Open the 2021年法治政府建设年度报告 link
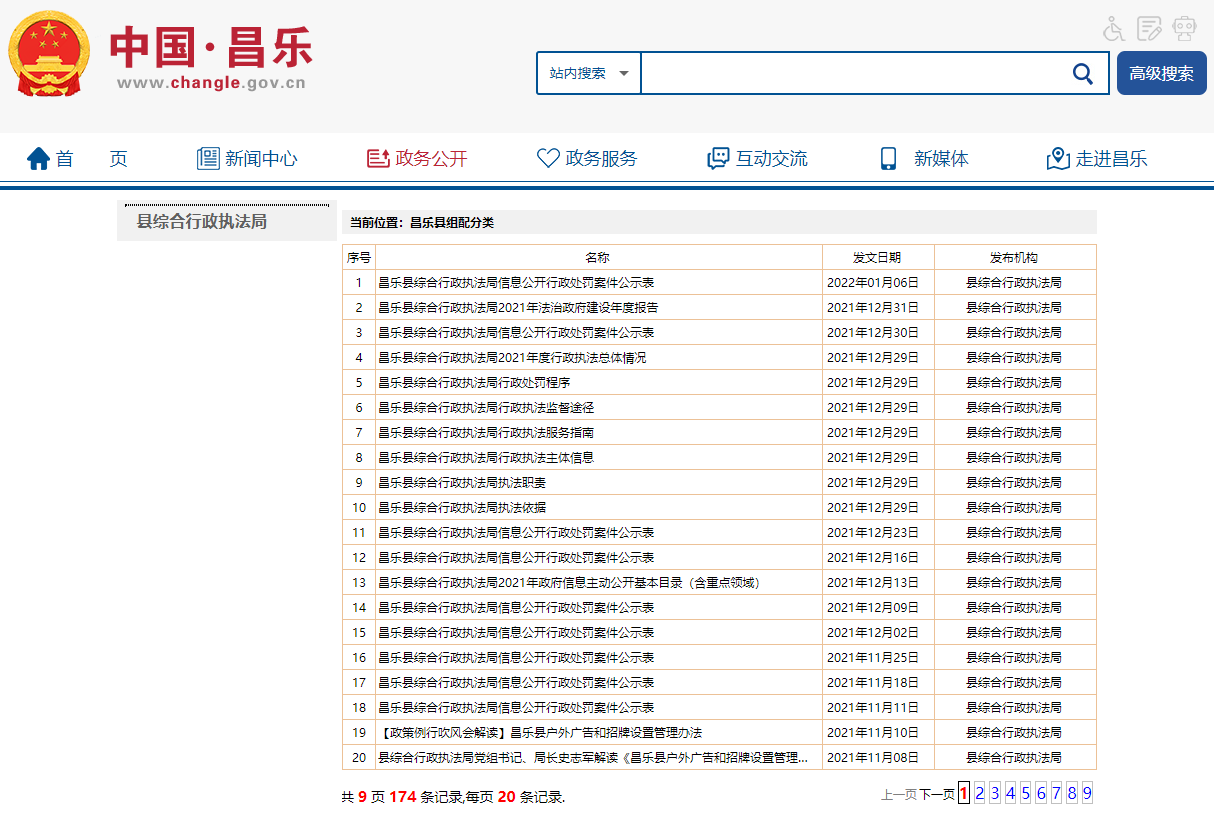This screenshot has width=1214, height=816. (518, 307)
